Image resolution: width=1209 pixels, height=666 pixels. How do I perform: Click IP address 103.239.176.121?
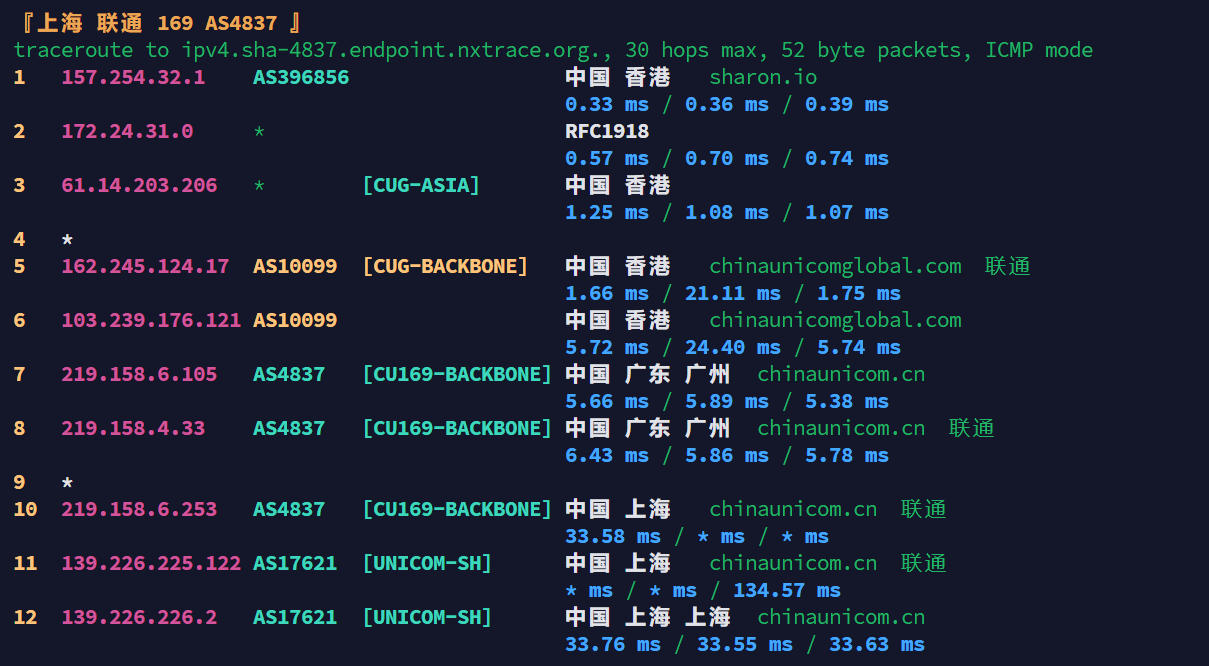pos(151,320)
